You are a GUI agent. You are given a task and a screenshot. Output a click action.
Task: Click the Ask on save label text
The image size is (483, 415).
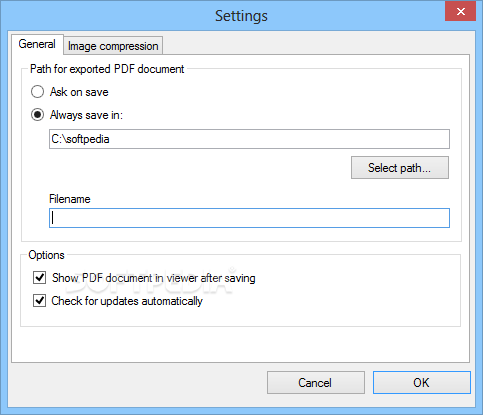click(79, 92)
